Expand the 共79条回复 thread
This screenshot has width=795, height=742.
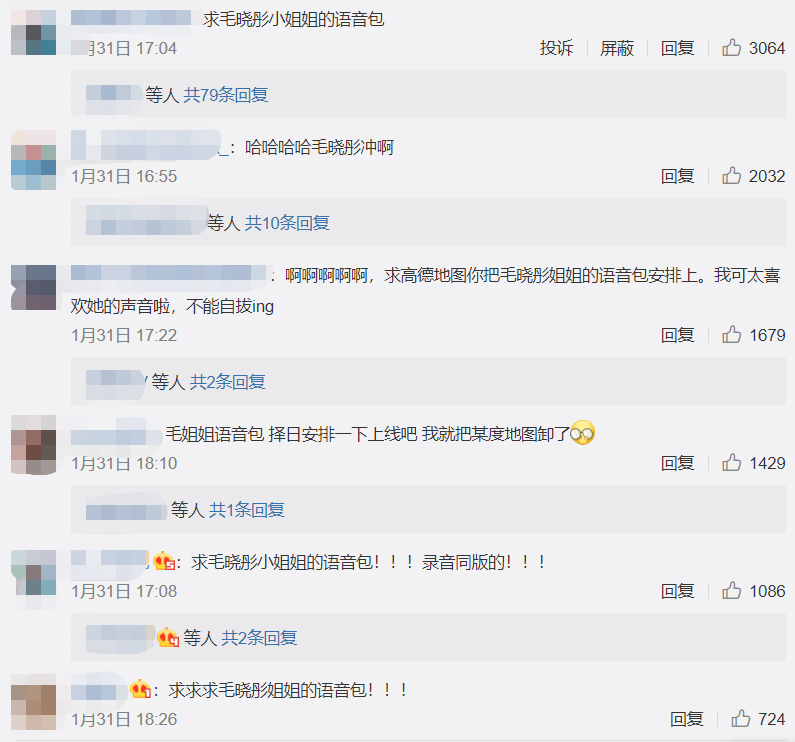226,95
